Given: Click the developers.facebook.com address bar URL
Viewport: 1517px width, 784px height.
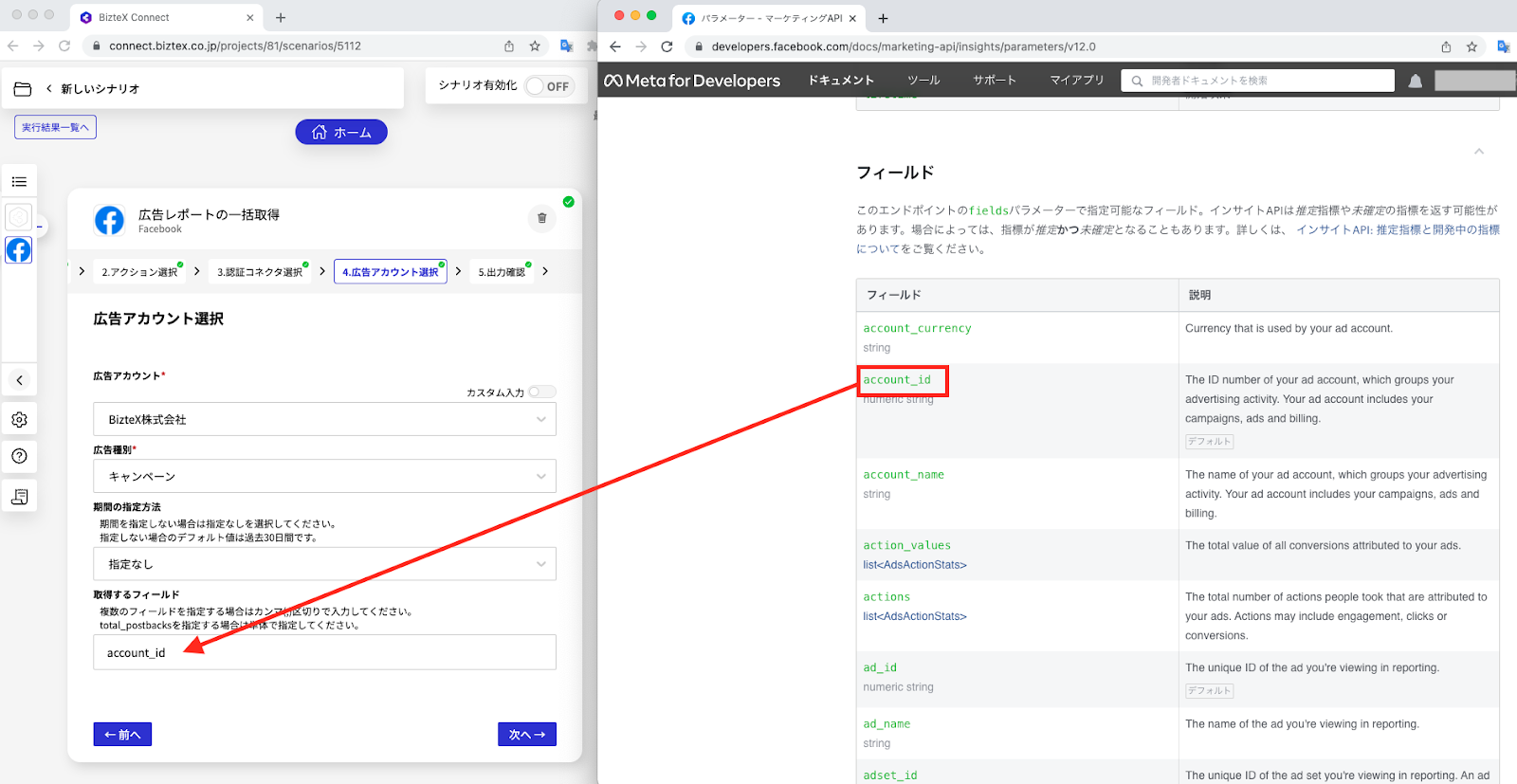Looking at the screenshot, I should 904,46.
